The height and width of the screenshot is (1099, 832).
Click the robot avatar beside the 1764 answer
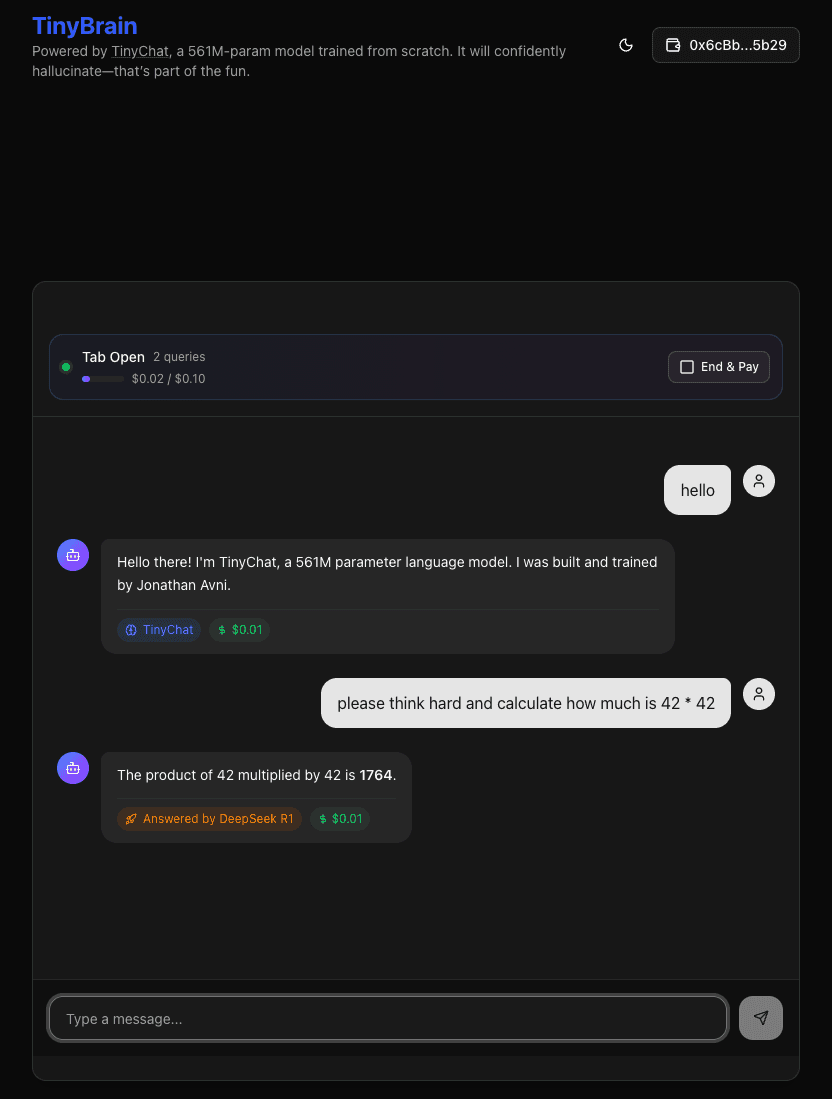pos(72,768)
